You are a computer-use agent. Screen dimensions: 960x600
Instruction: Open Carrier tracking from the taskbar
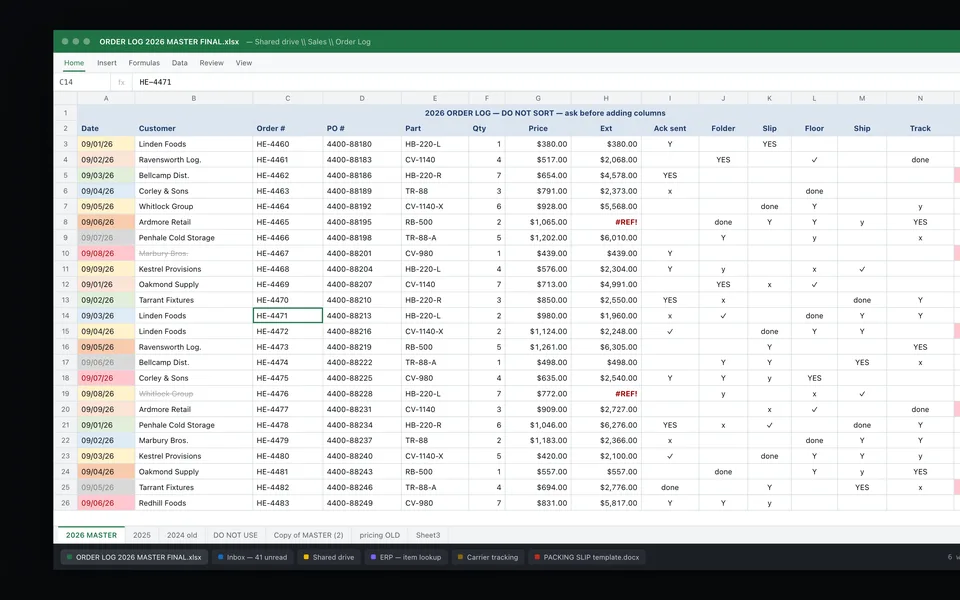tap(488, 557)
